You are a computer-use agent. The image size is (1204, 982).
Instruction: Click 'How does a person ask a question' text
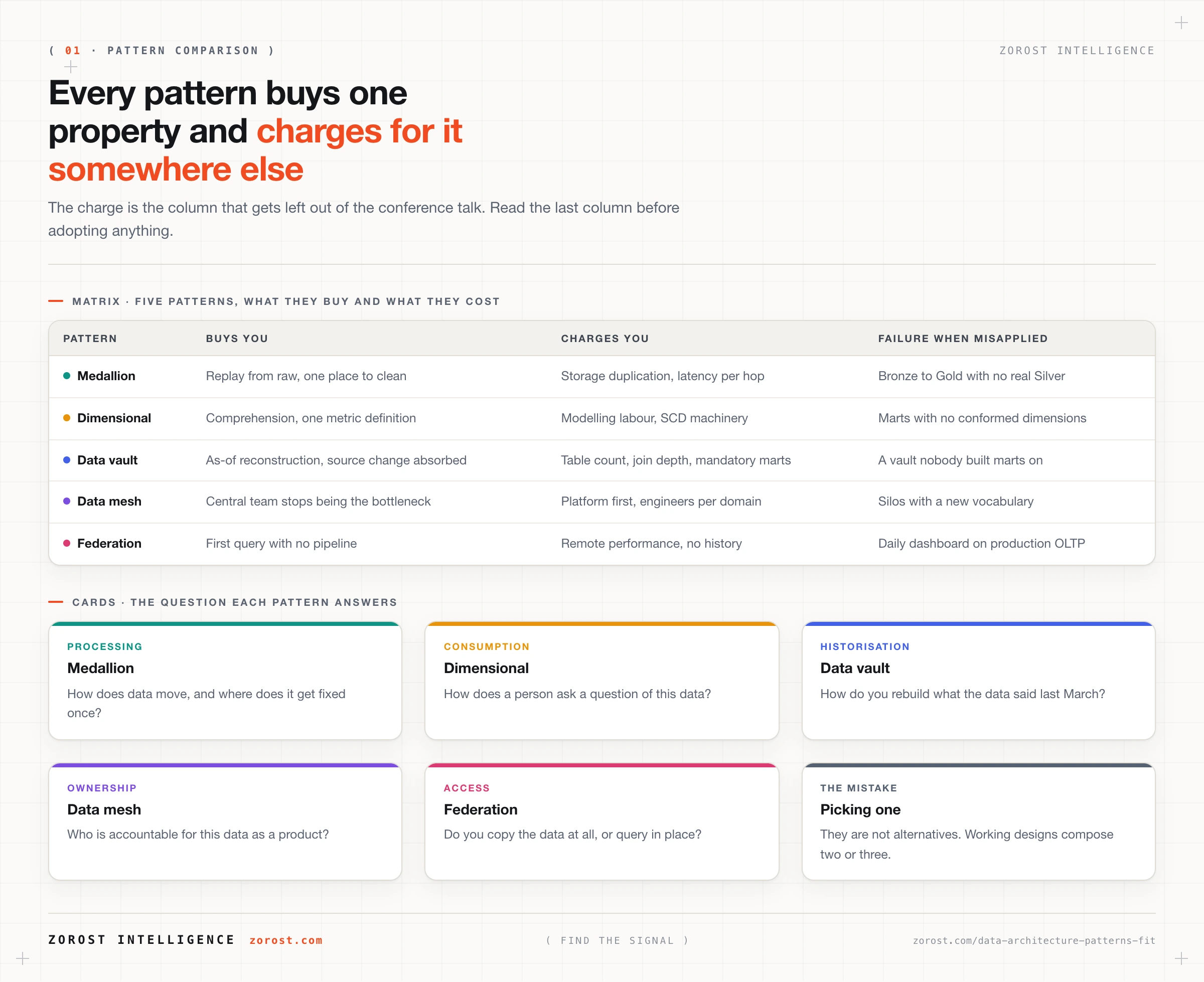[577, 694]
